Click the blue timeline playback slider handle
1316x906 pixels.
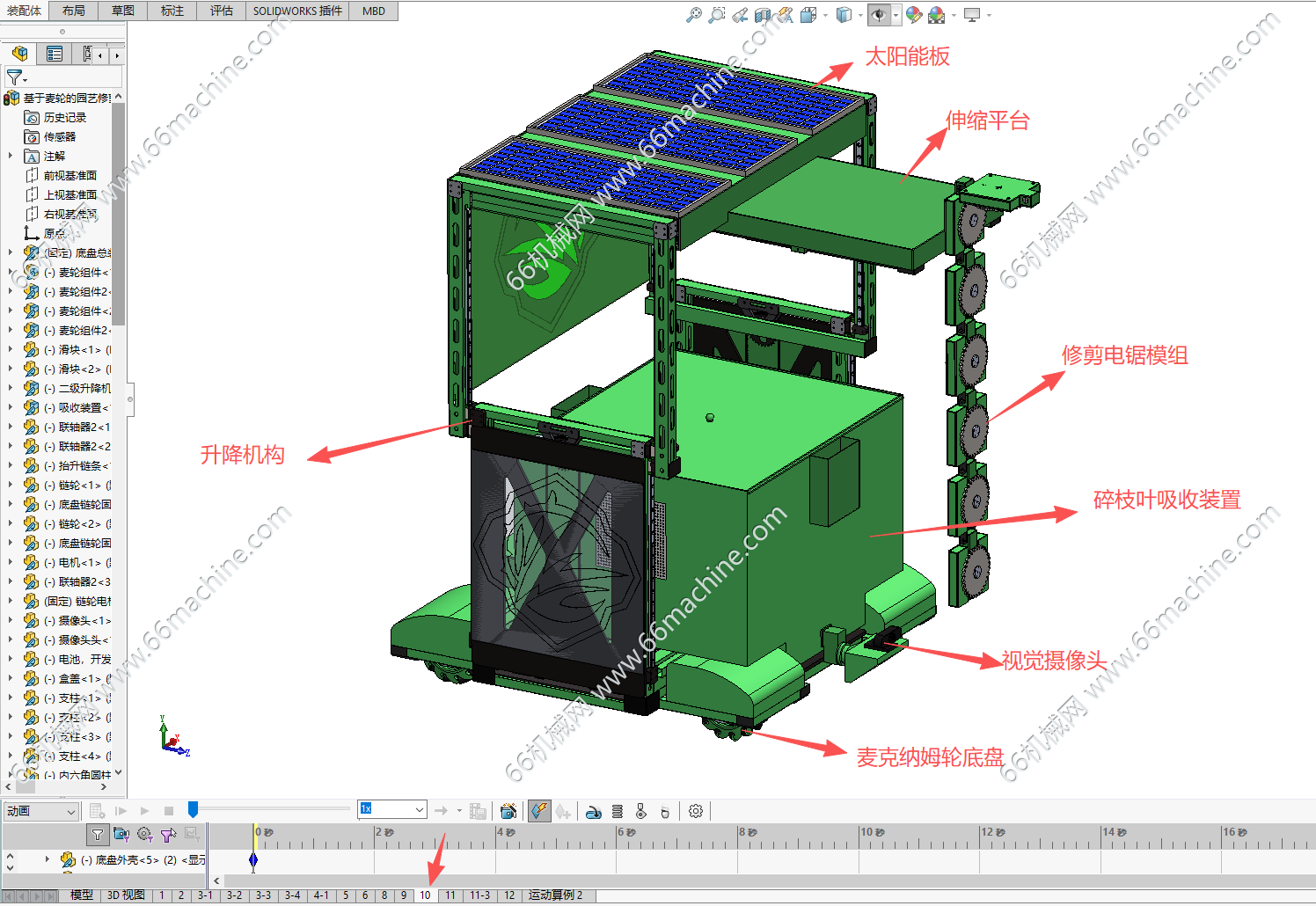pyautogui.click(x=193, y=810)
